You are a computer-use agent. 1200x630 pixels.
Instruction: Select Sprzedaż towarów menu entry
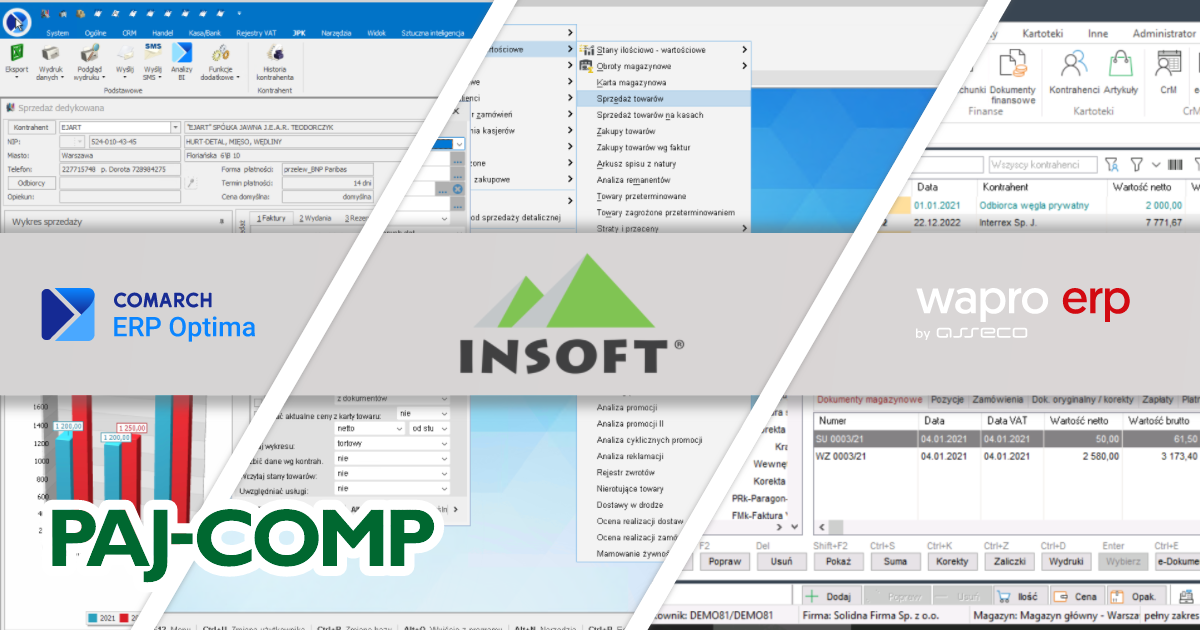630,98
